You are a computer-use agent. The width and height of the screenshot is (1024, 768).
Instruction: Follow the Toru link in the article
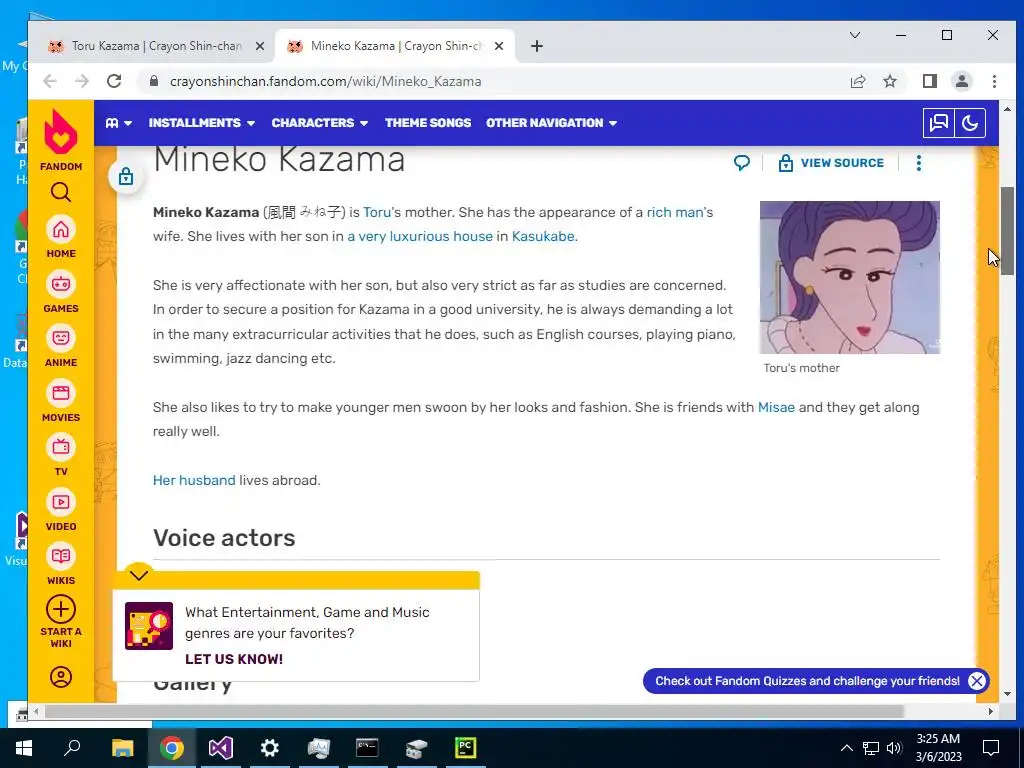[x=377, y=212]
